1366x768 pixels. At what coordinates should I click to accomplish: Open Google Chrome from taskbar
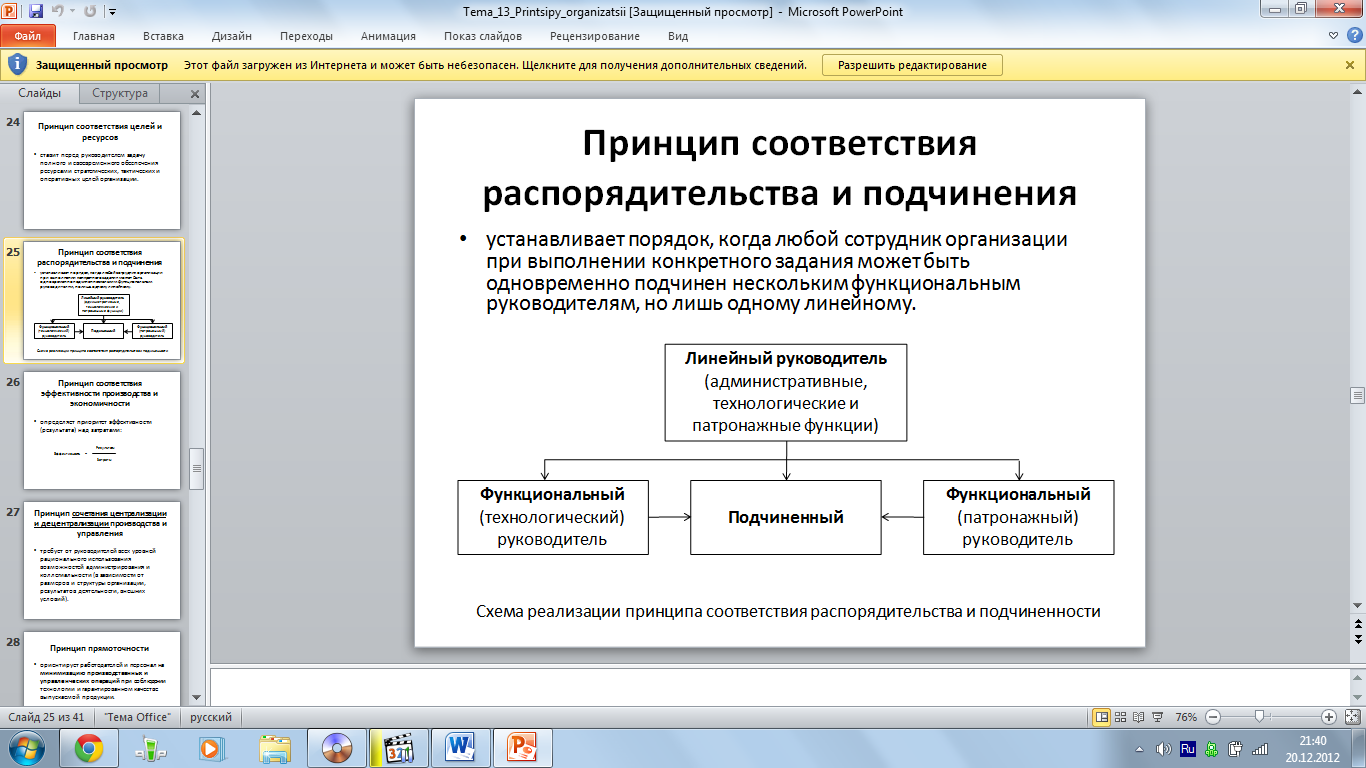[x=89, y=747]
